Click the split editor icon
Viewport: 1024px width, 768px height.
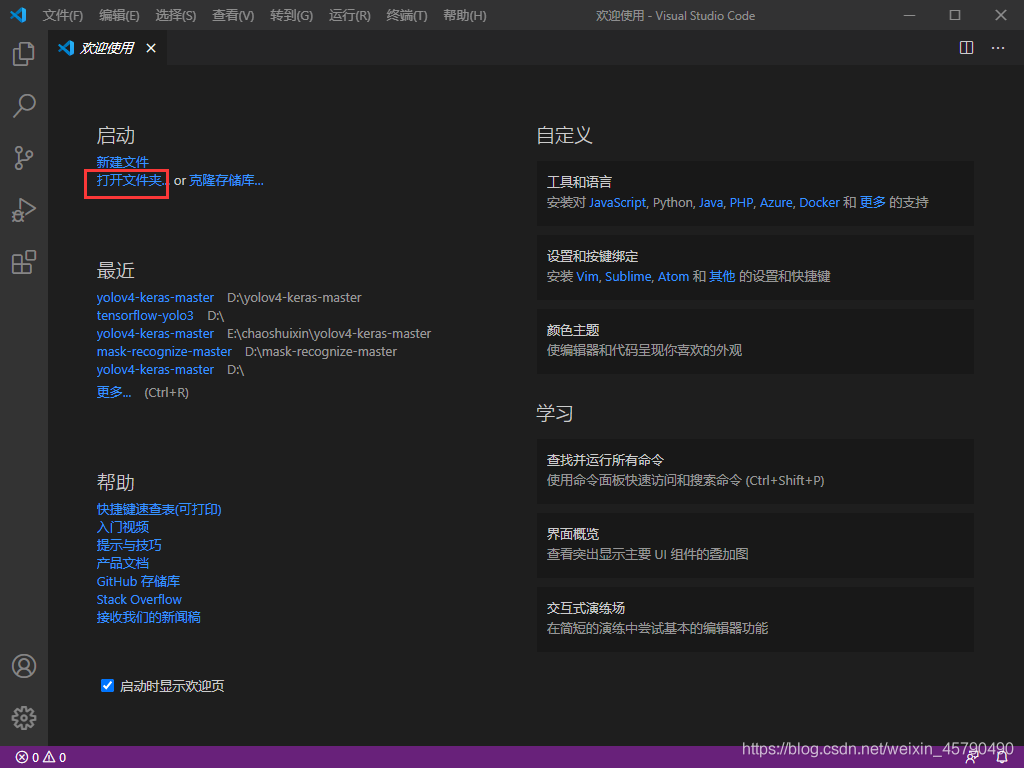tap(967, 48)
